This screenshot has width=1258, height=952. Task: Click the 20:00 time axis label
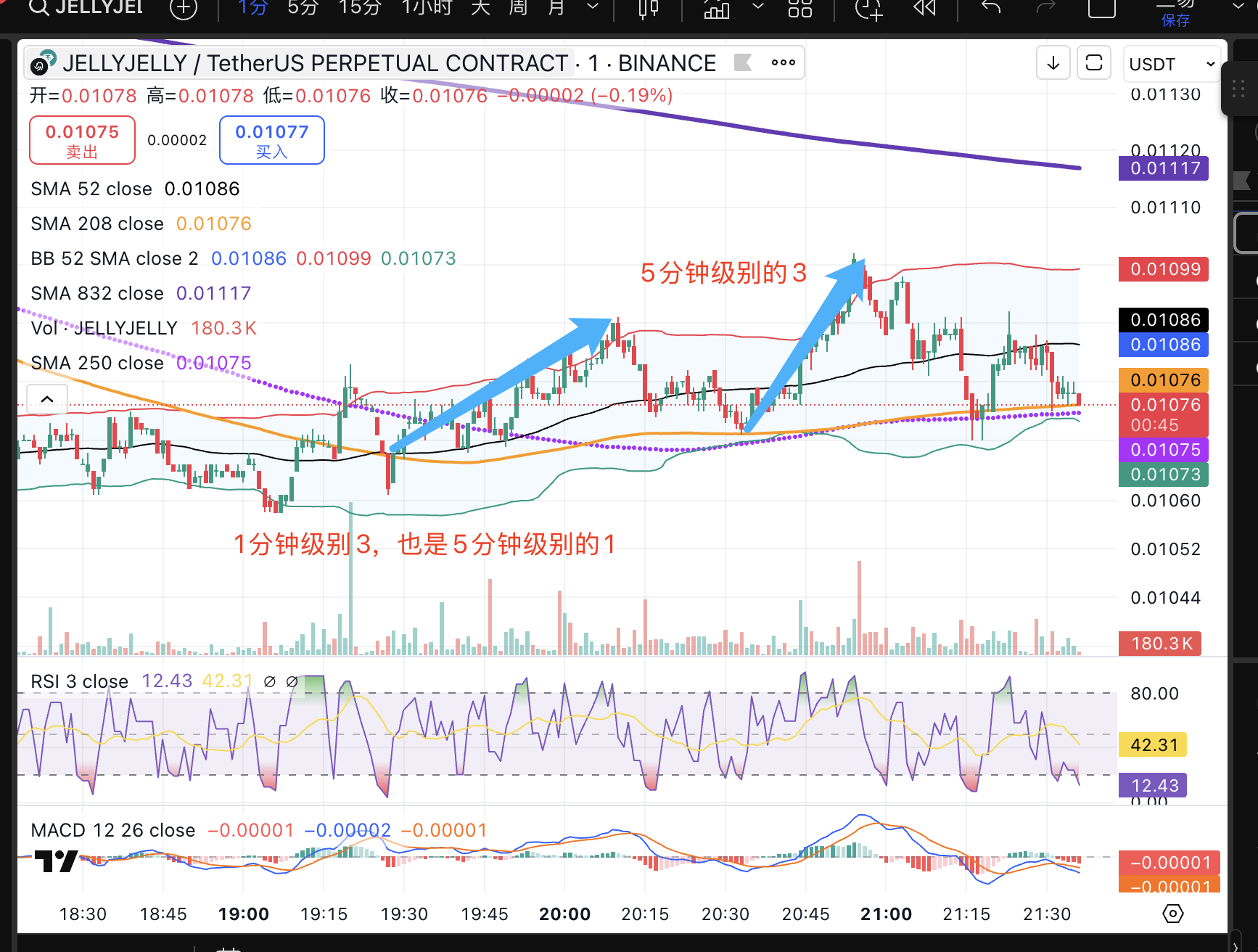[564, 914]
